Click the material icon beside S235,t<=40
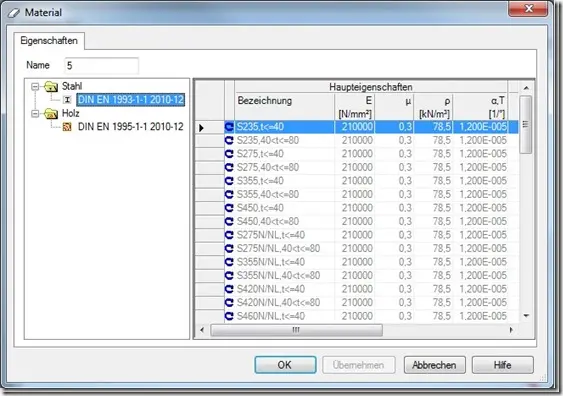The image size is (563, 396). click(x=229, y=127)
